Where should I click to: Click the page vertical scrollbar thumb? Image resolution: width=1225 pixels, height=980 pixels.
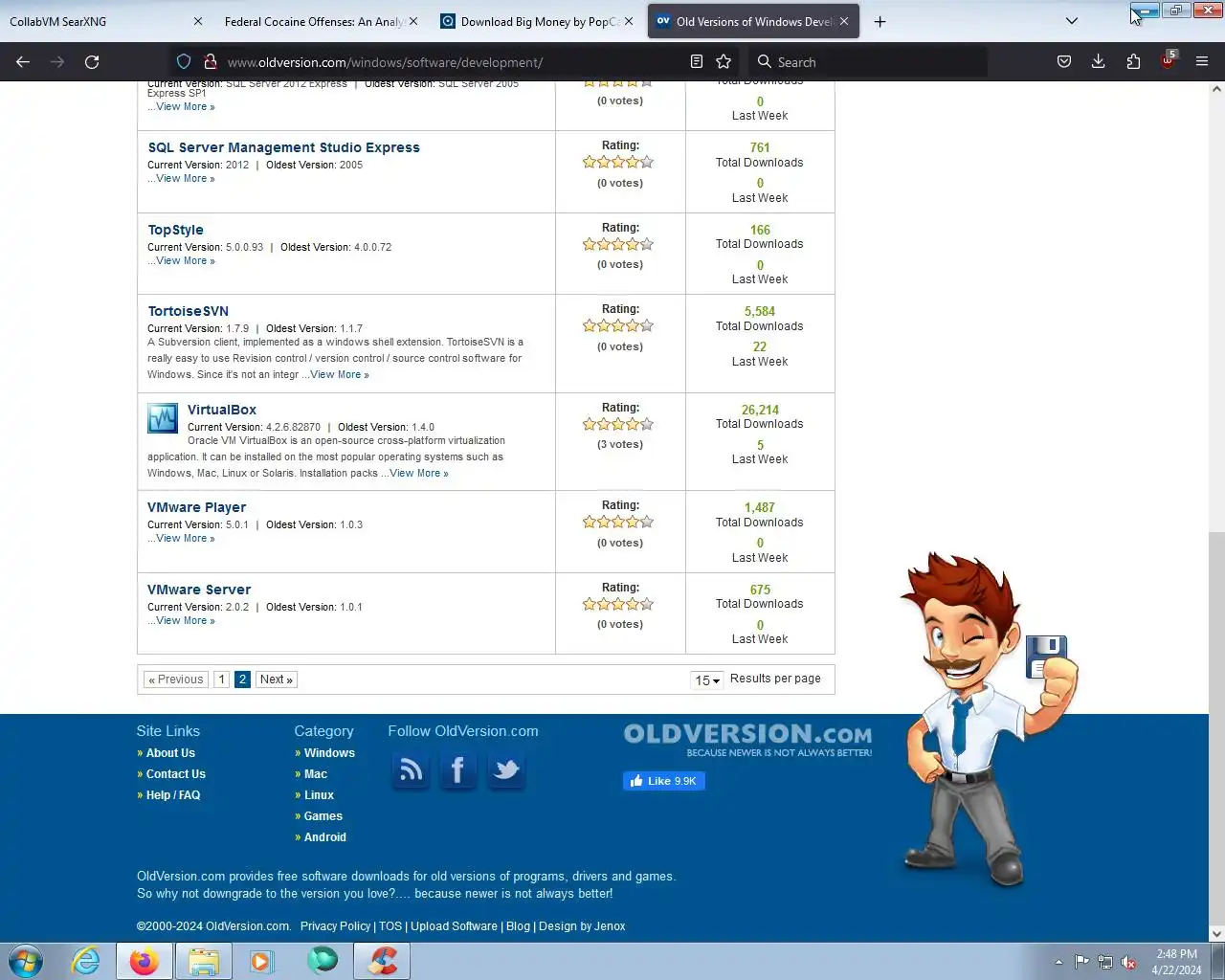1216,727
